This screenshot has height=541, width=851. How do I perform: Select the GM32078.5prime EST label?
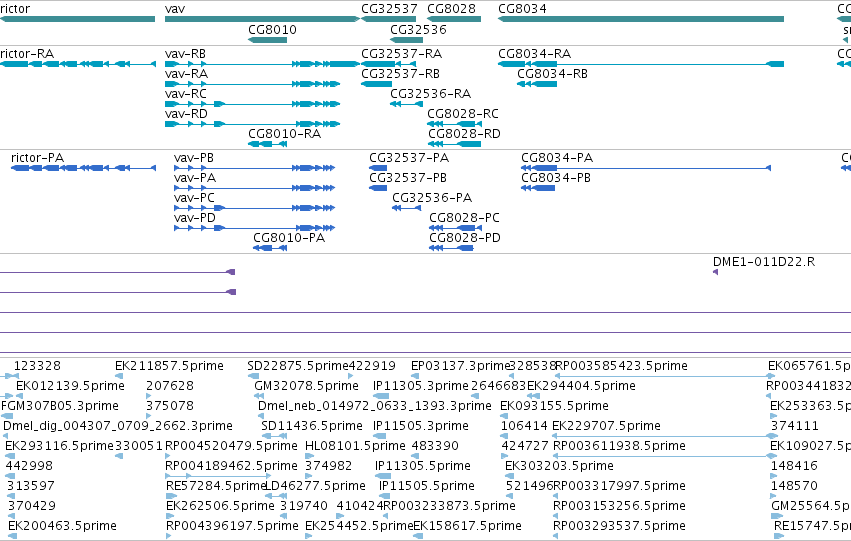coord(307,386)
